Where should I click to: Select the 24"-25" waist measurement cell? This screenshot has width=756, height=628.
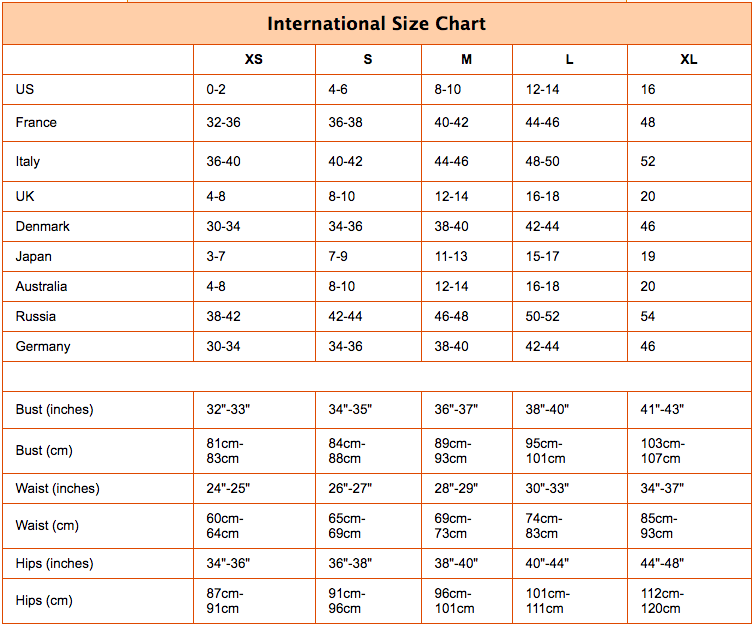click(x=228, y=488)
